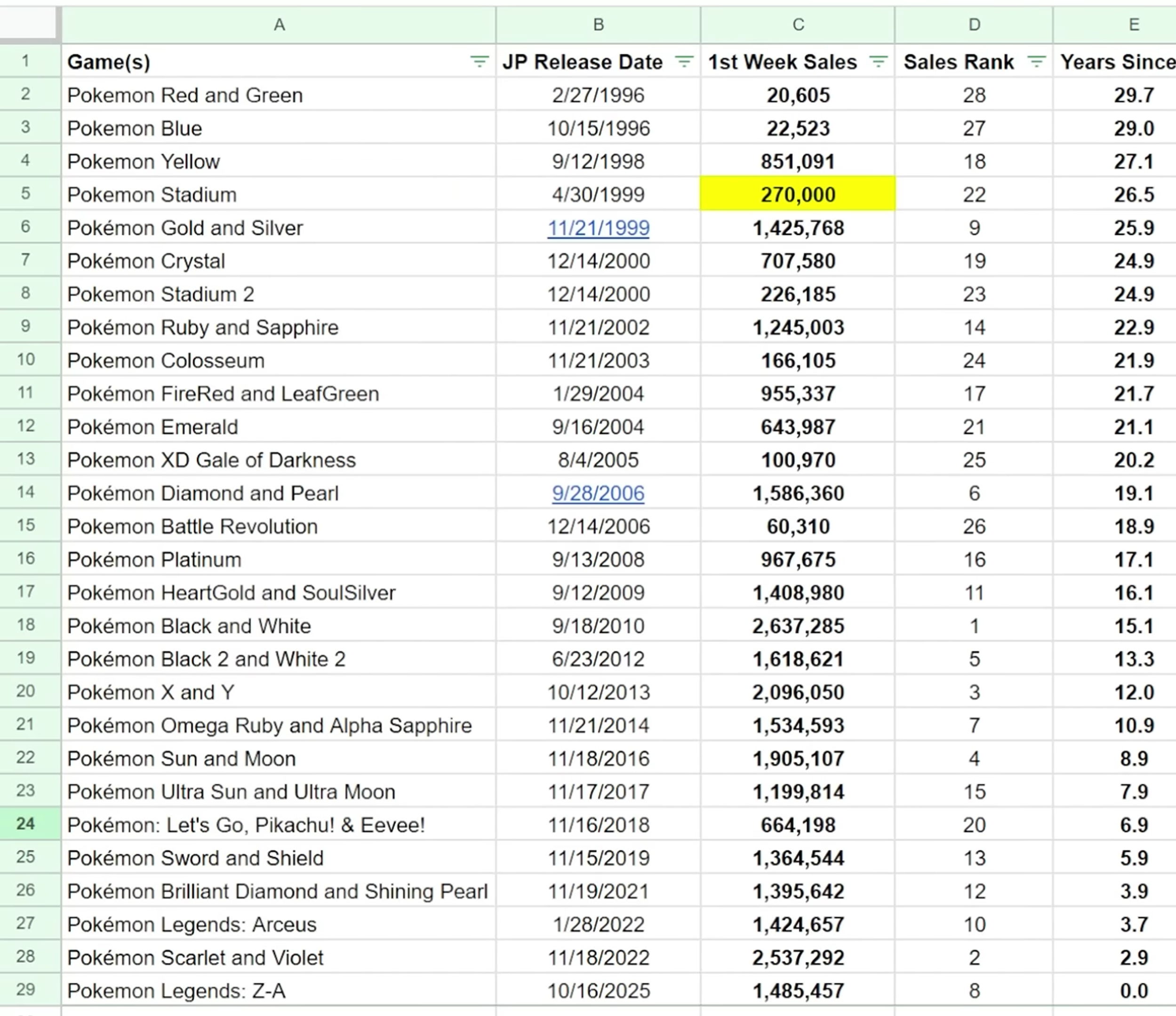Open the 1st Week Sales filter icon
This screenshot has width=1176, height=1016.
[x=878, y=61]
